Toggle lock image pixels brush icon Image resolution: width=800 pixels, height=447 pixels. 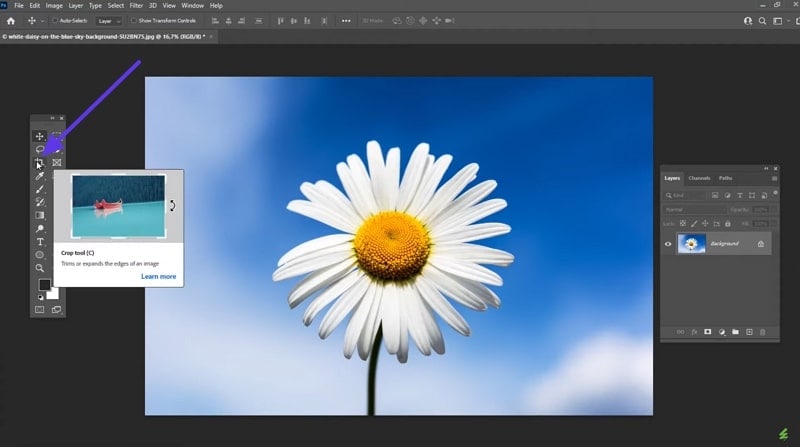694,224
